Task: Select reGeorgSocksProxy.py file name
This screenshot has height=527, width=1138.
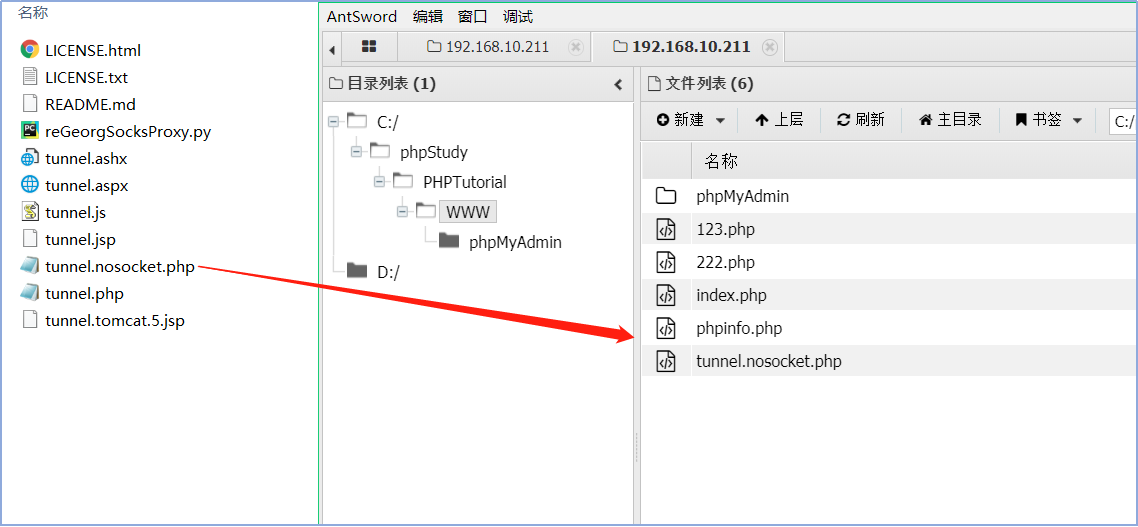Action: (x=128, y=131)
